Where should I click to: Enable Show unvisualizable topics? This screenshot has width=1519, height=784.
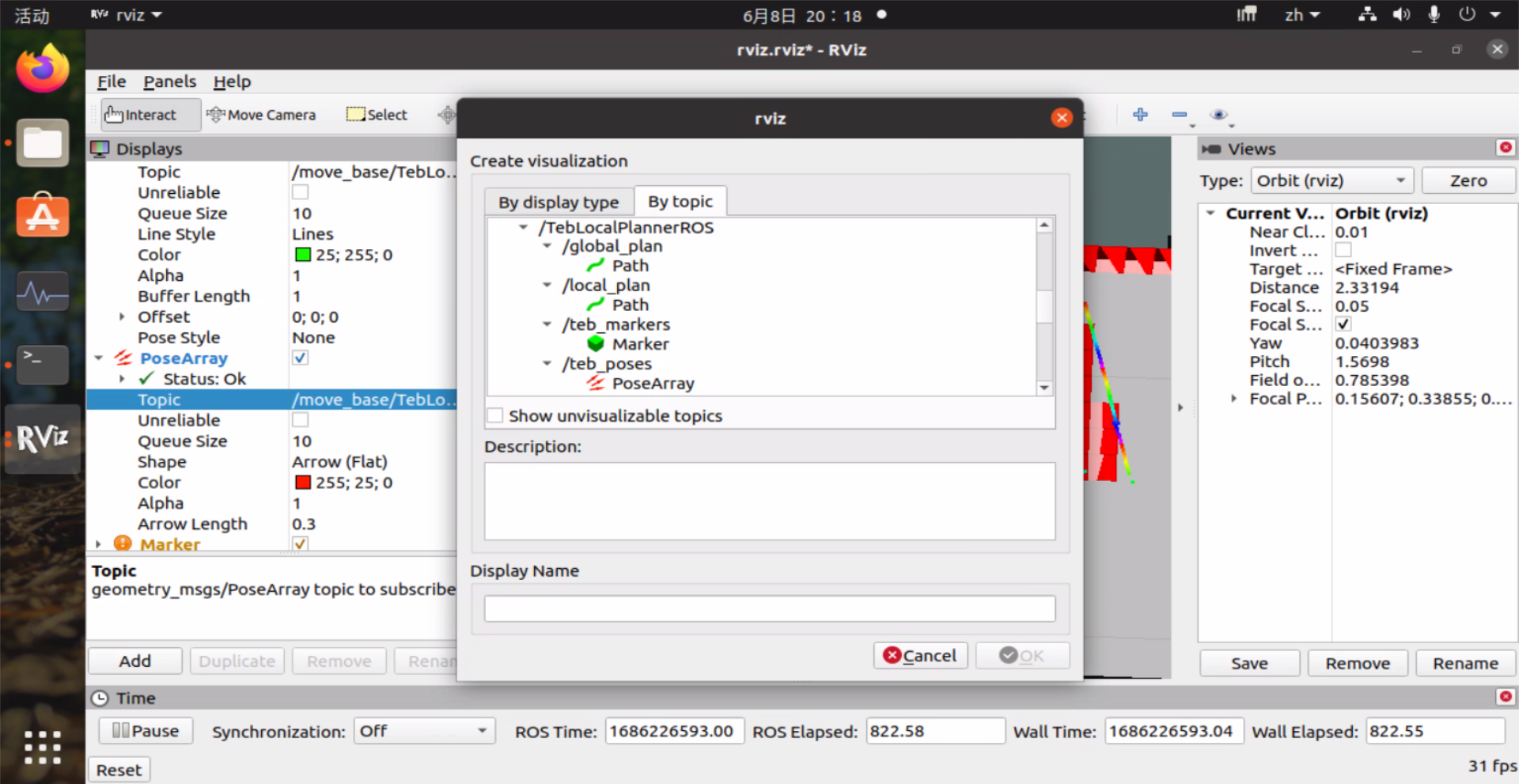coord(495,415)
